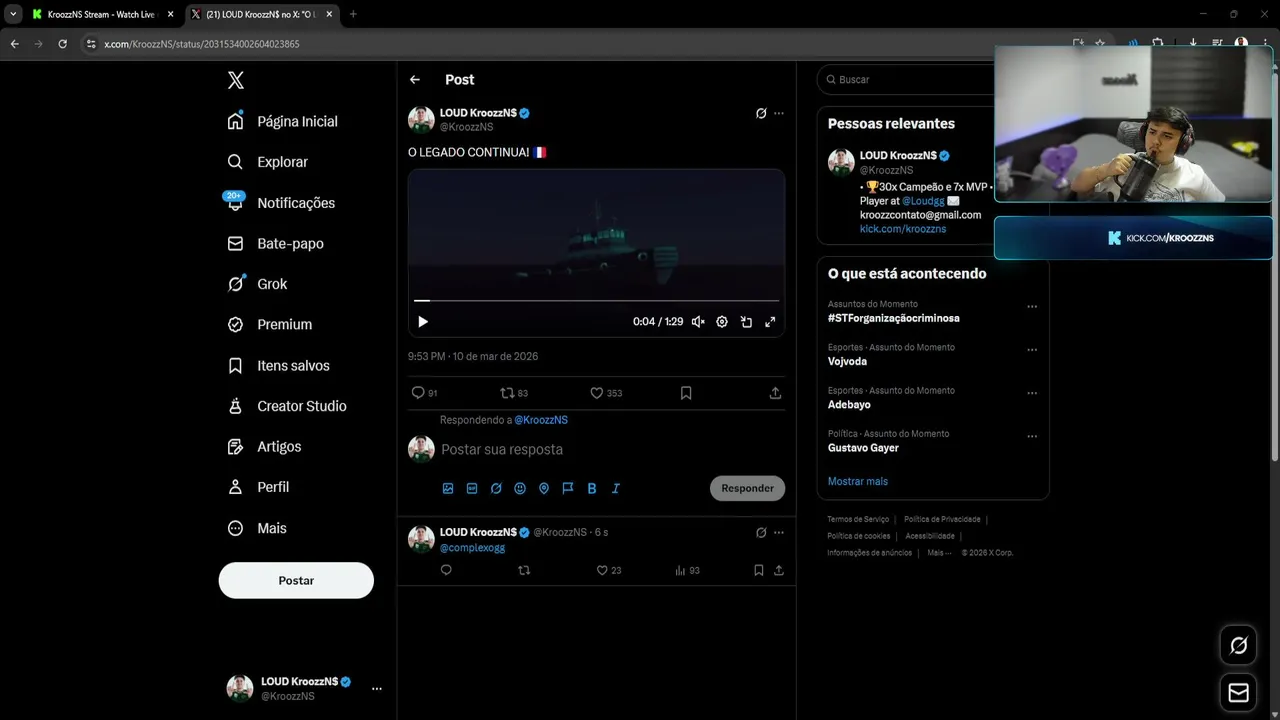Open a new browser tab

[x=353, y=14]
